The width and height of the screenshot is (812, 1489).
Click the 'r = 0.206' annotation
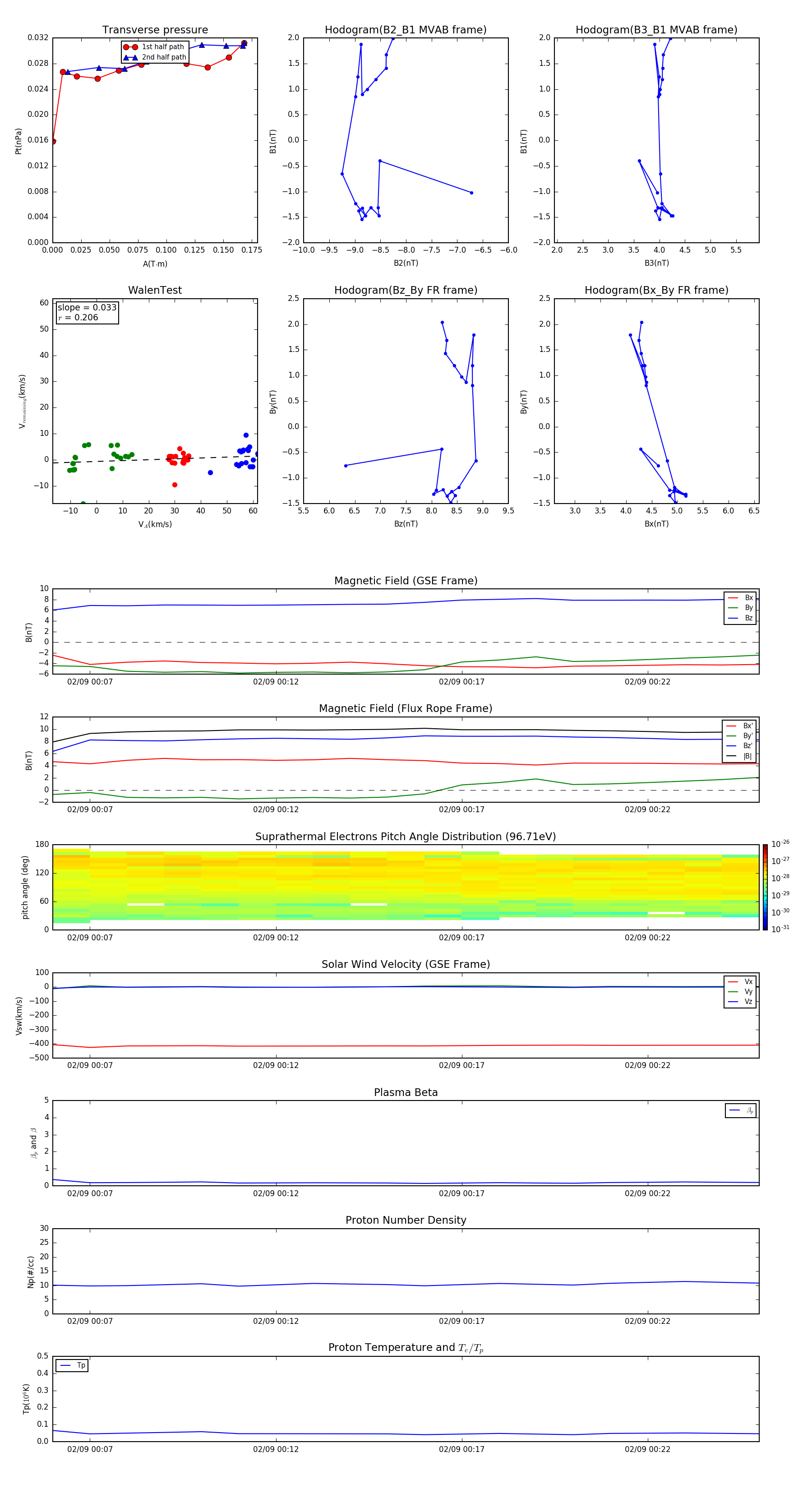pos(78,318)
